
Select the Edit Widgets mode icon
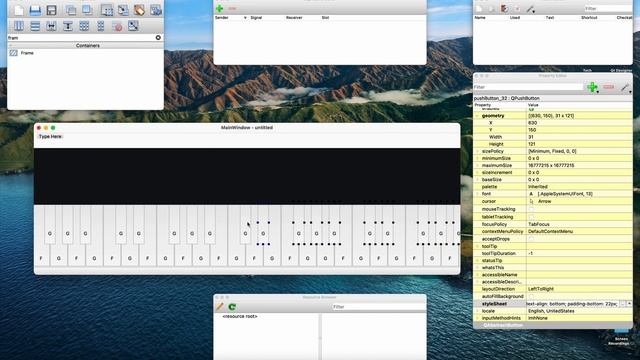coord(107,10)
